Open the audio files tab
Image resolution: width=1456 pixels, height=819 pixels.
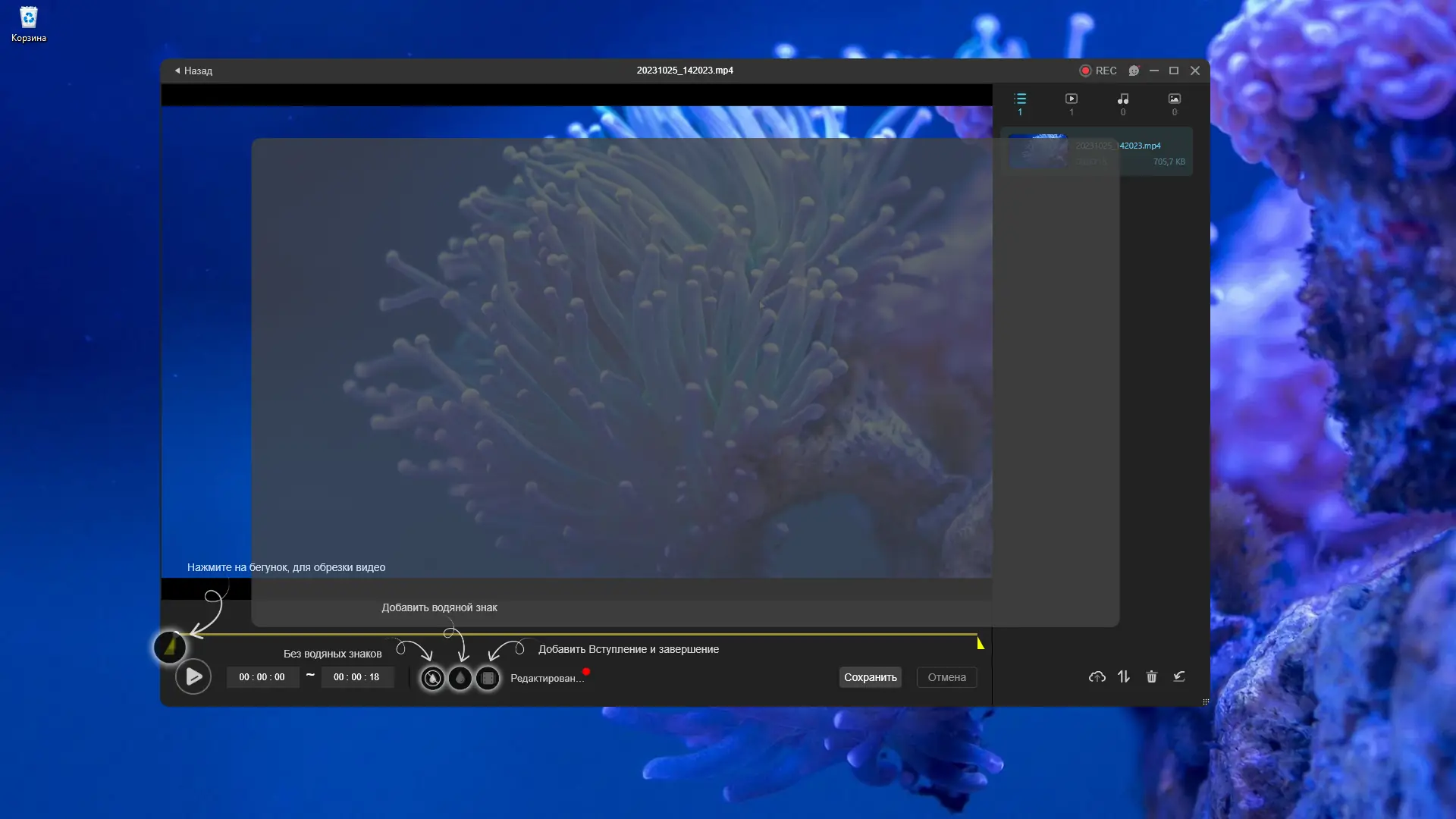(1123, 103)
